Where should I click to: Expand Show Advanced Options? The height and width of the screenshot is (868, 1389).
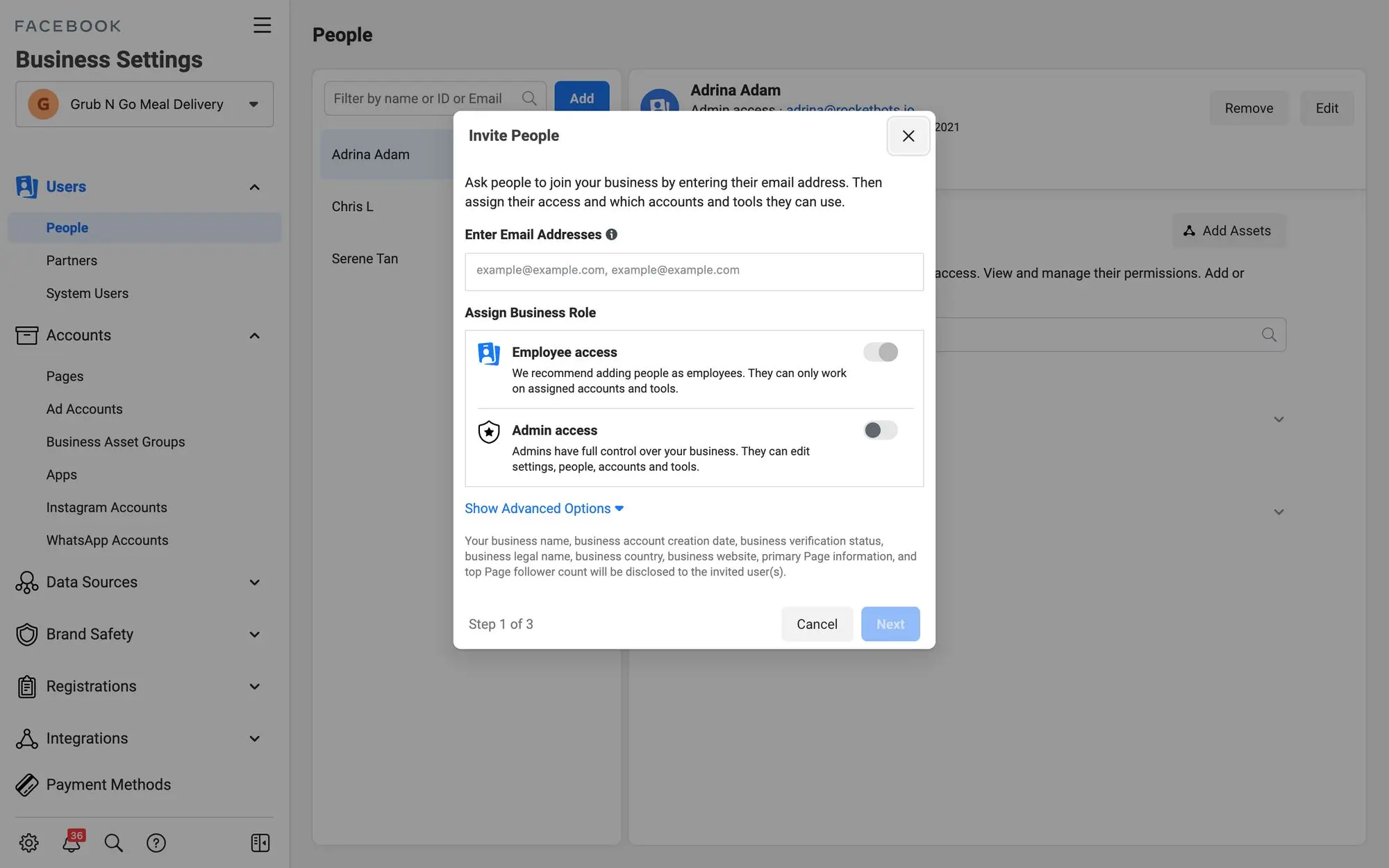544,509
